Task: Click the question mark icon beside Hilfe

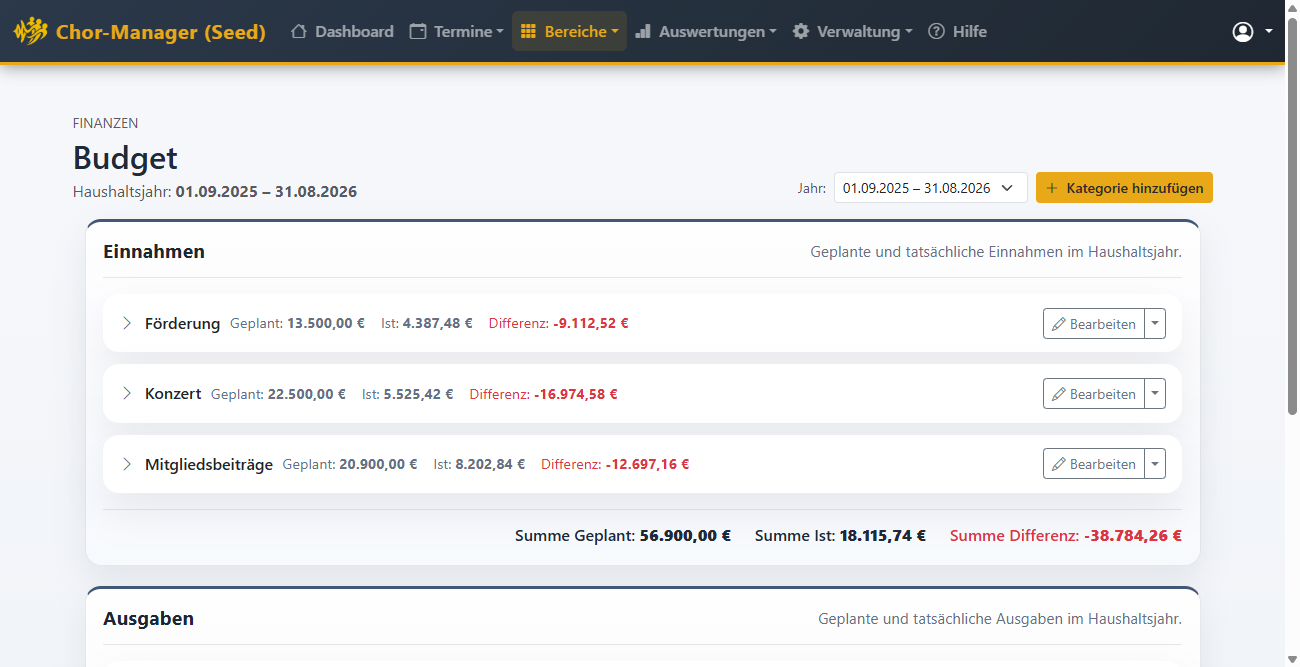Action: pyautogui.click(x=936, y=32)
